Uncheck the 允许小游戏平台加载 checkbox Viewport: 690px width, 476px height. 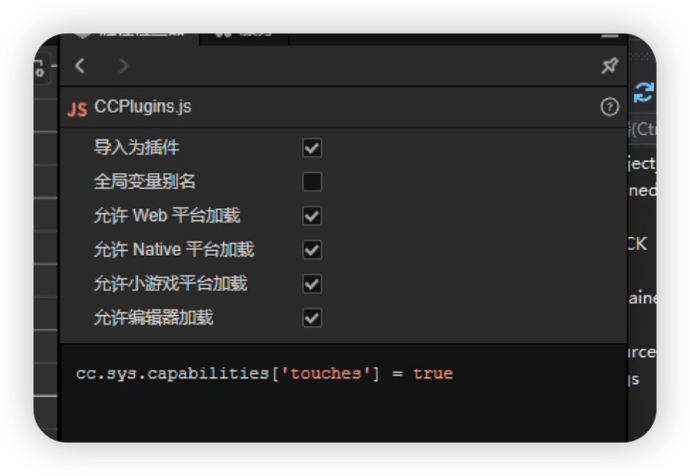click(312, 284)
